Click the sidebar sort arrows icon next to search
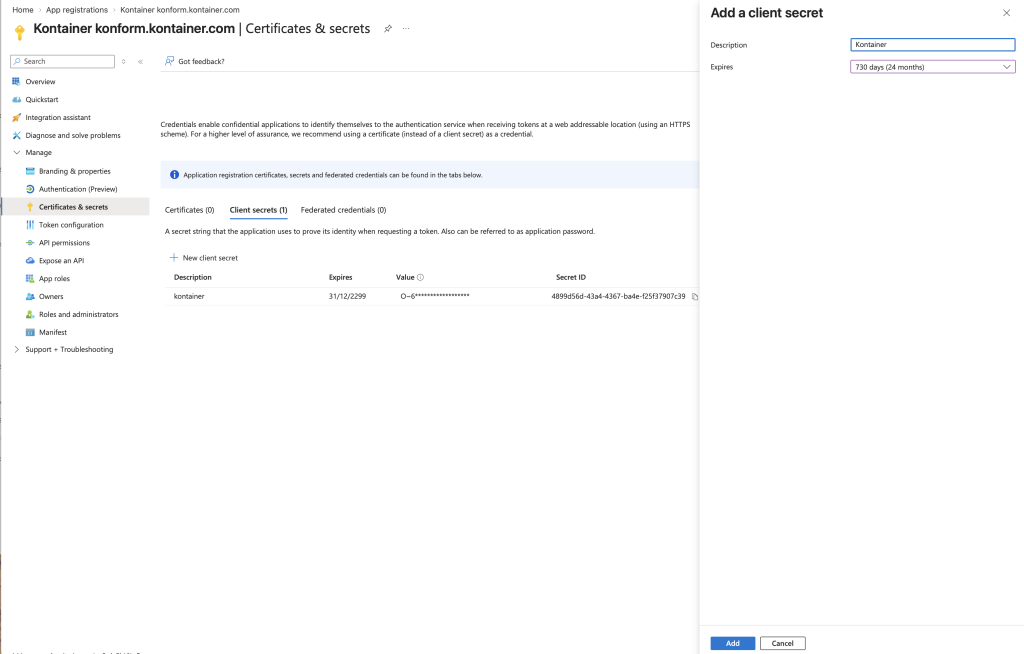The height and width of the screenshot is (654, 1024). click(123, 61)
